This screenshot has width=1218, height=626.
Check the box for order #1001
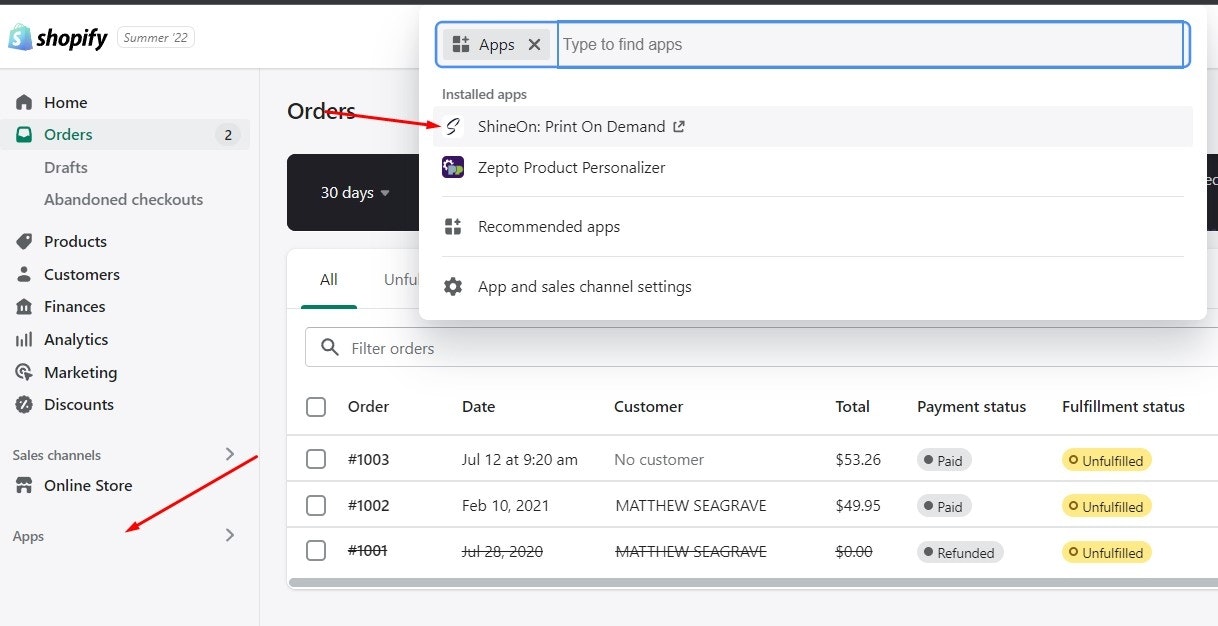pyautogui.click(x=316, y=551)
